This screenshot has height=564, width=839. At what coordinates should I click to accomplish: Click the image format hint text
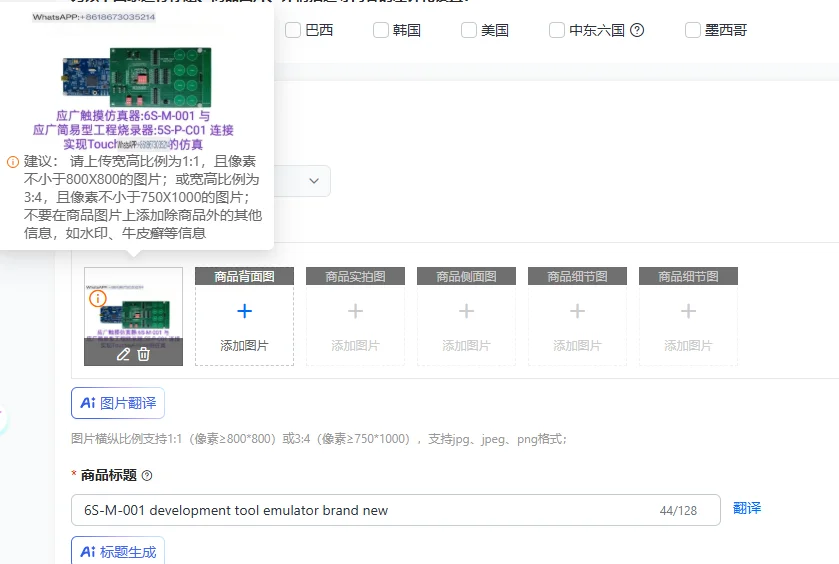pyautogui.click(x=319, y=439)
